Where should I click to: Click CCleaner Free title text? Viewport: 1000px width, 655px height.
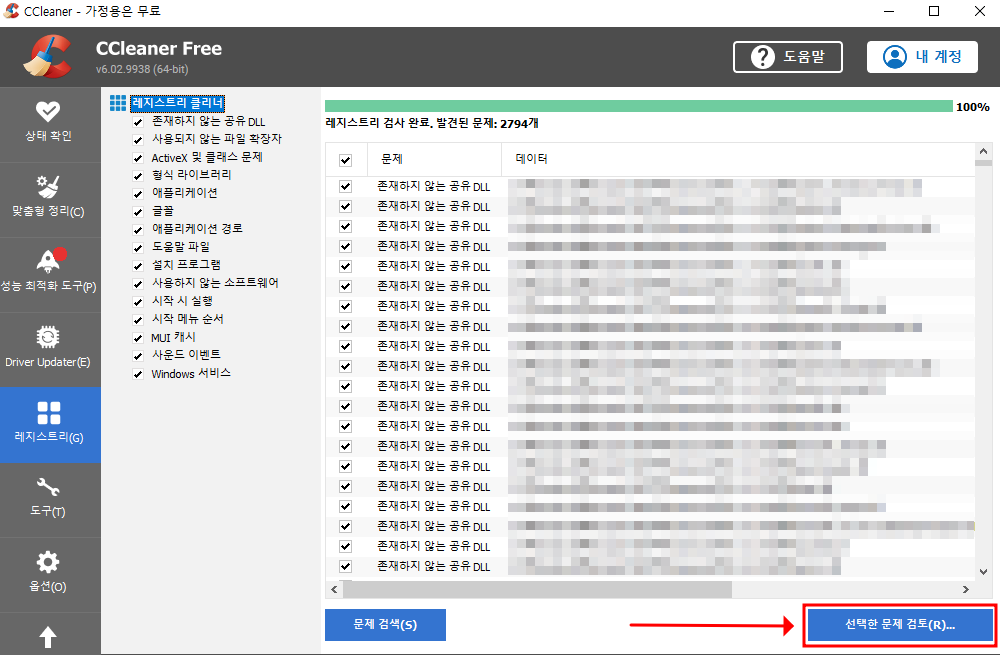click(x=159, y=48)
